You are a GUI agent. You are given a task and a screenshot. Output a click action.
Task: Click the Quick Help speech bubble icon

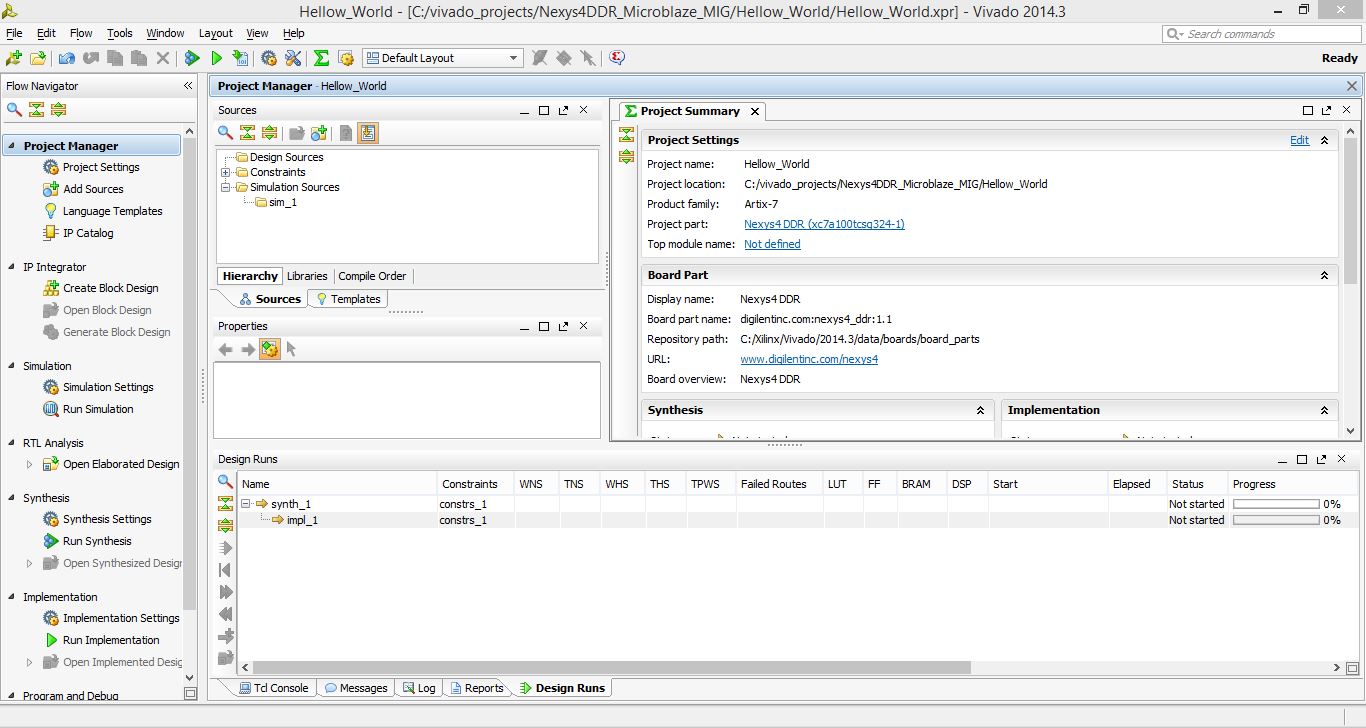click(617, 58)
